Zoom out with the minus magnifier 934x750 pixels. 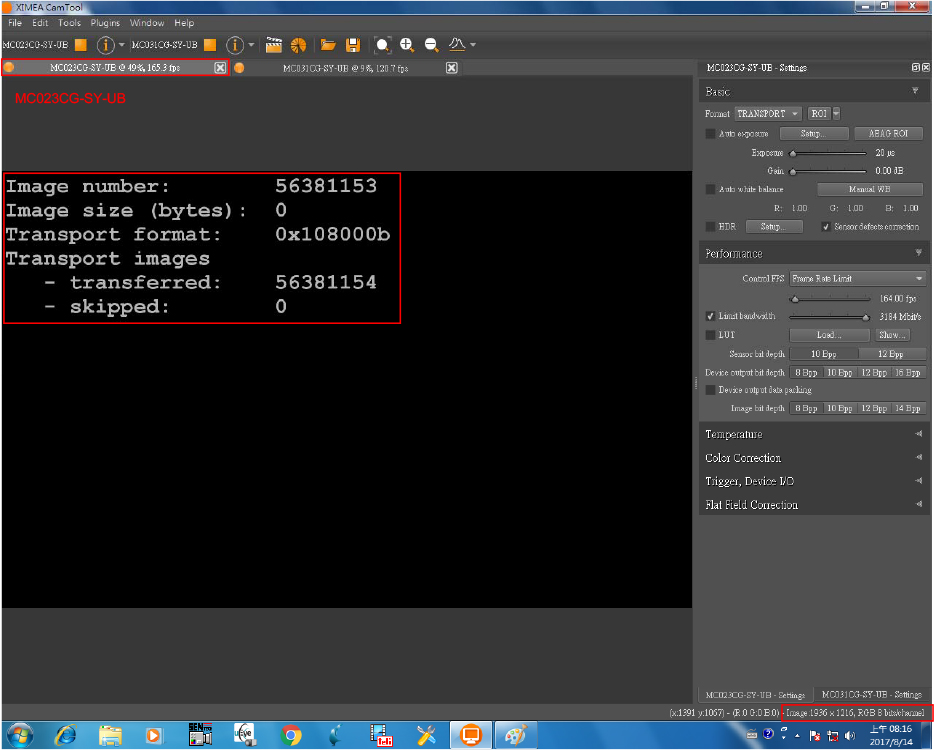pyautogui.click(x=431, y=45)
